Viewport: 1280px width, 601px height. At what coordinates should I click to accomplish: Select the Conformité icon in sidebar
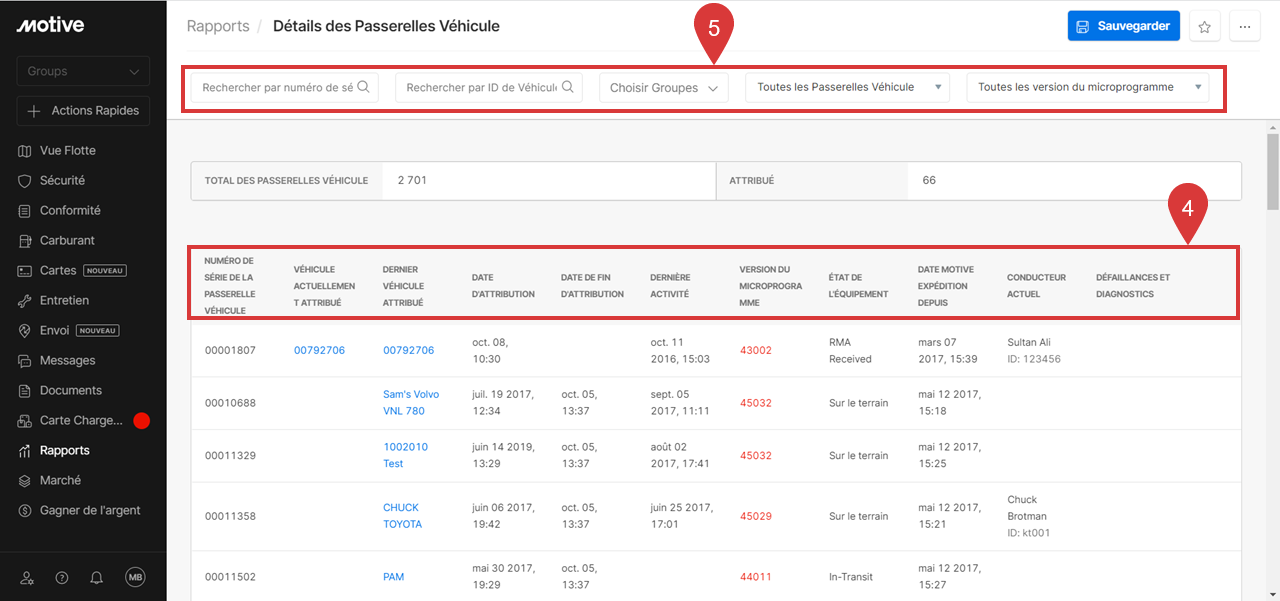tap(25, 211)
